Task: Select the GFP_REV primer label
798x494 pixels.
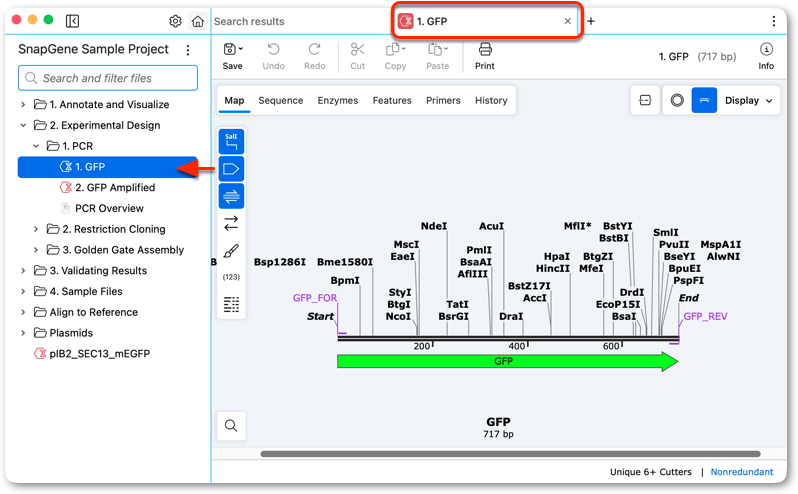Action: [x=705, y=316]
